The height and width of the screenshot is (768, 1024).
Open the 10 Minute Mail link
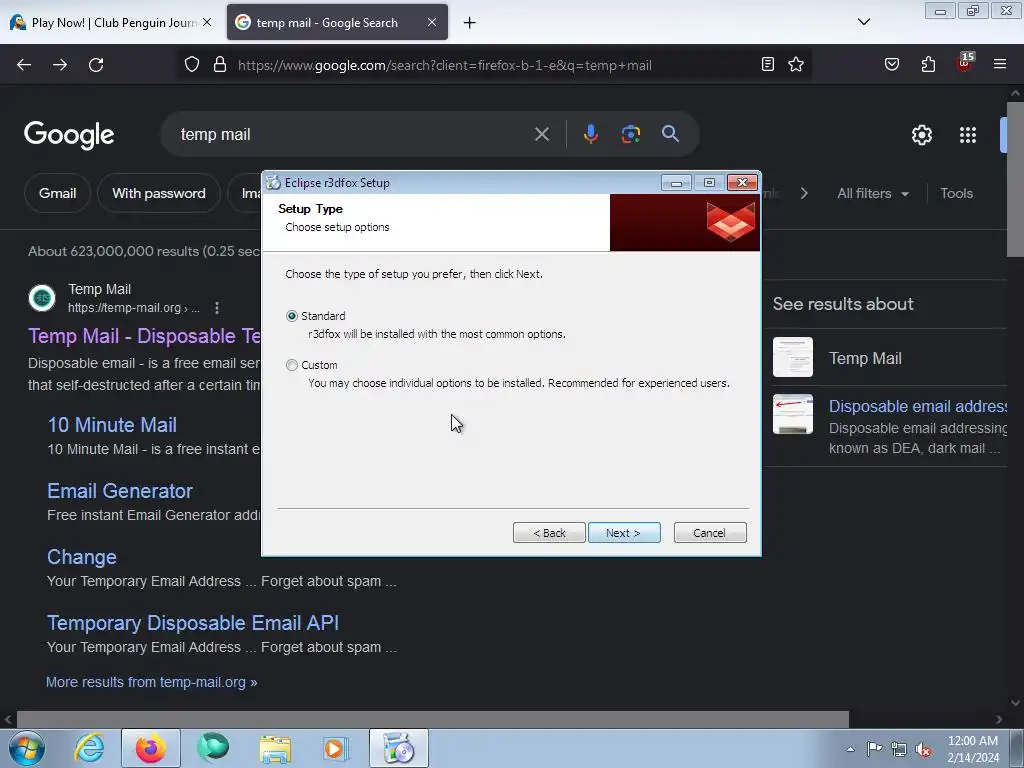coord(112,425)
